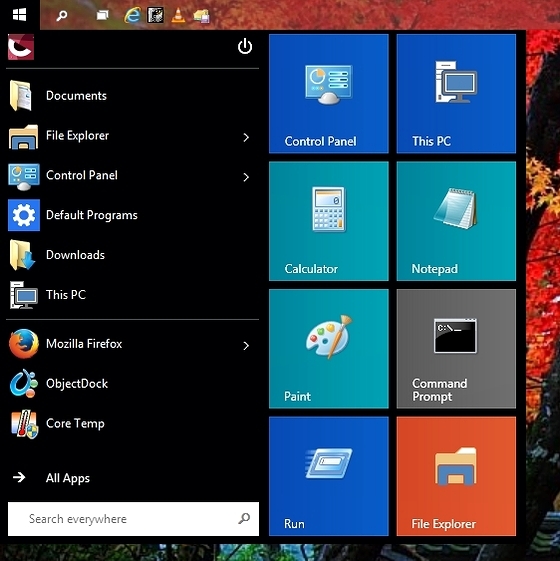Image resolution: width=560 pixels, height=561 pixels.
Task: Select the Default Programs label
Action: tap(92, 215)
